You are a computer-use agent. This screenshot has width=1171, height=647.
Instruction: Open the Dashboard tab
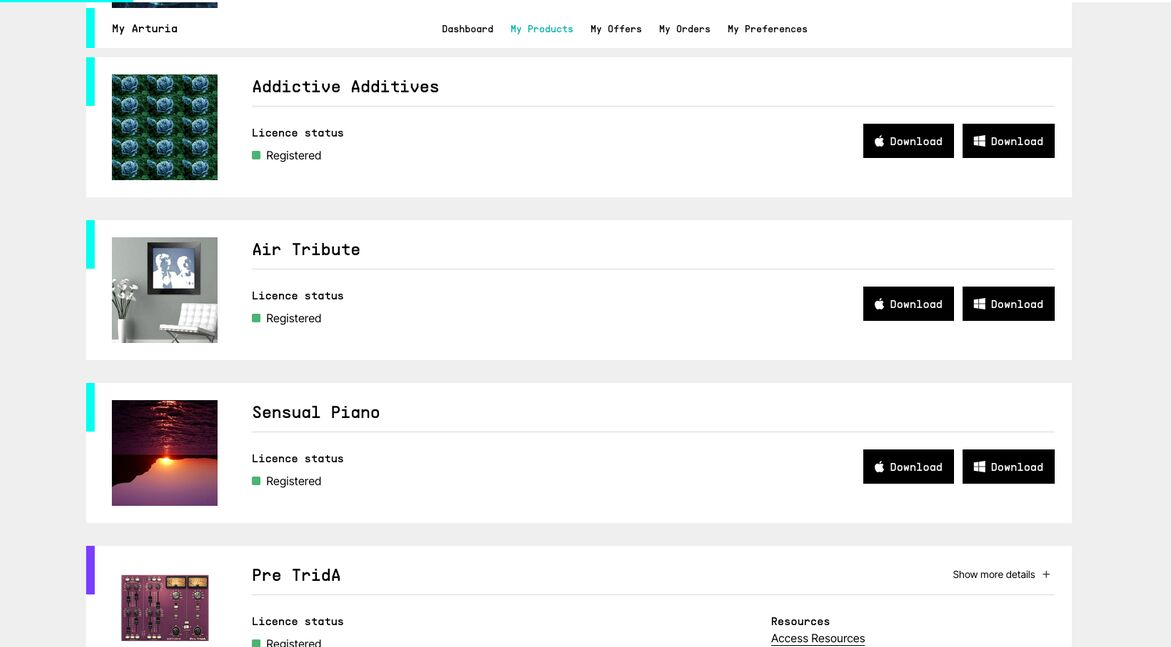[467, 29]
